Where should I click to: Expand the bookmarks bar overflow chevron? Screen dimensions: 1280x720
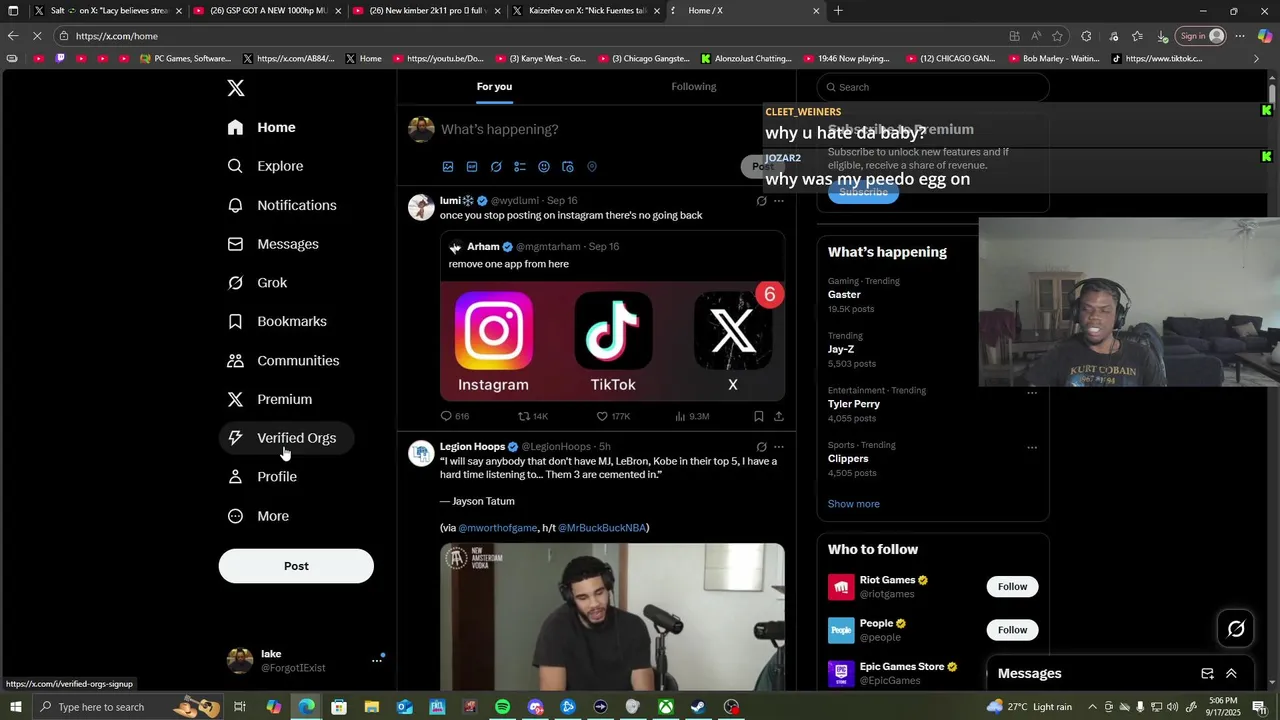[x=1257, y=59]
